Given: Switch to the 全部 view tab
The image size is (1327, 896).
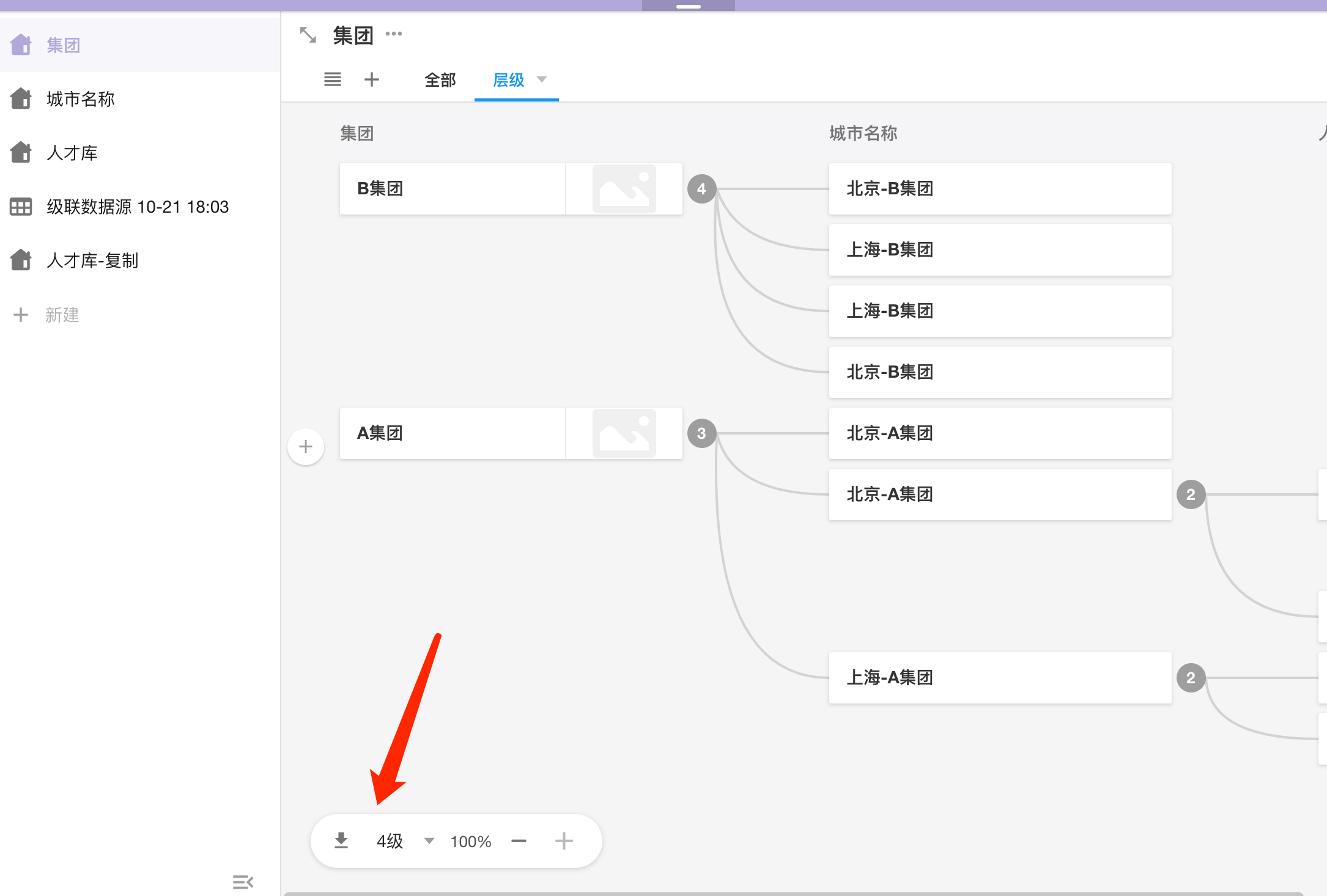Looking at the screenshot, I should [440, 80].
